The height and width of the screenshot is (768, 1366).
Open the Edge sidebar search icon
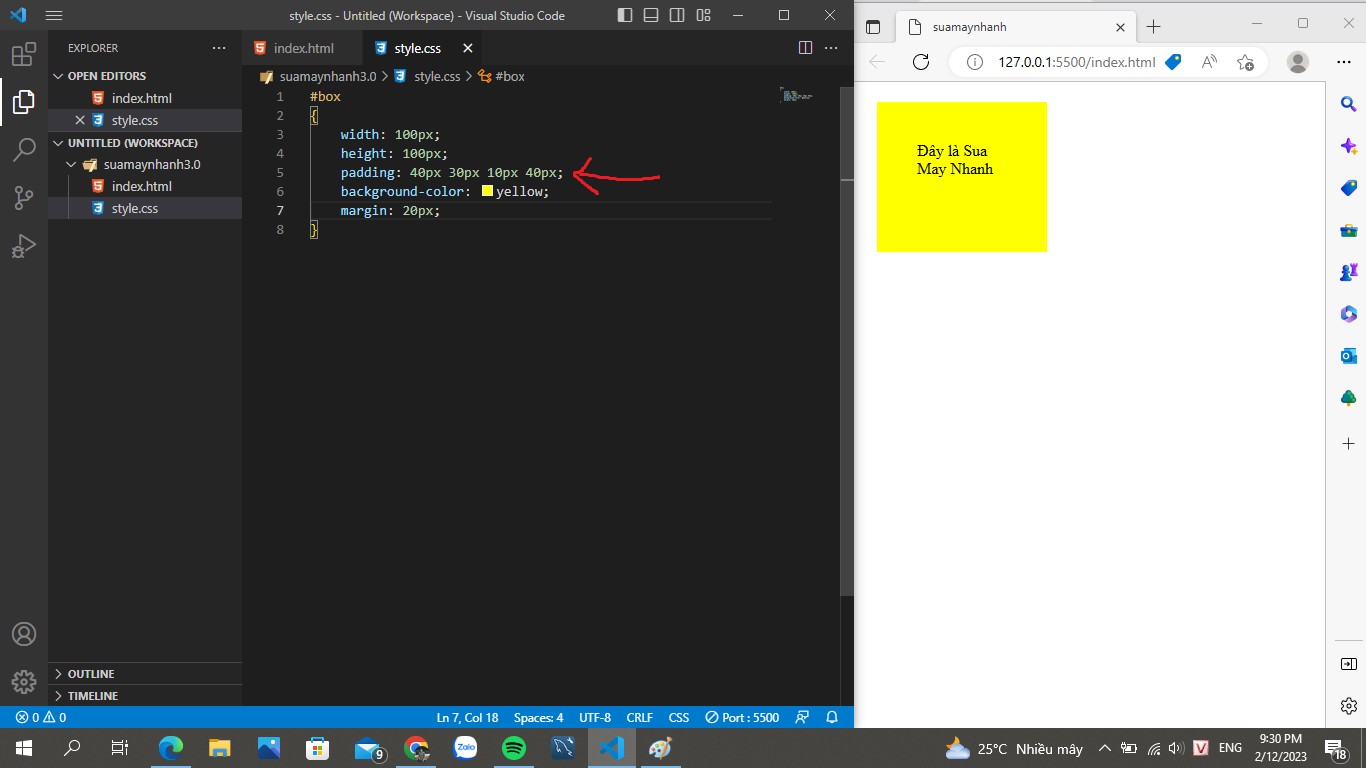(1348, 104)
